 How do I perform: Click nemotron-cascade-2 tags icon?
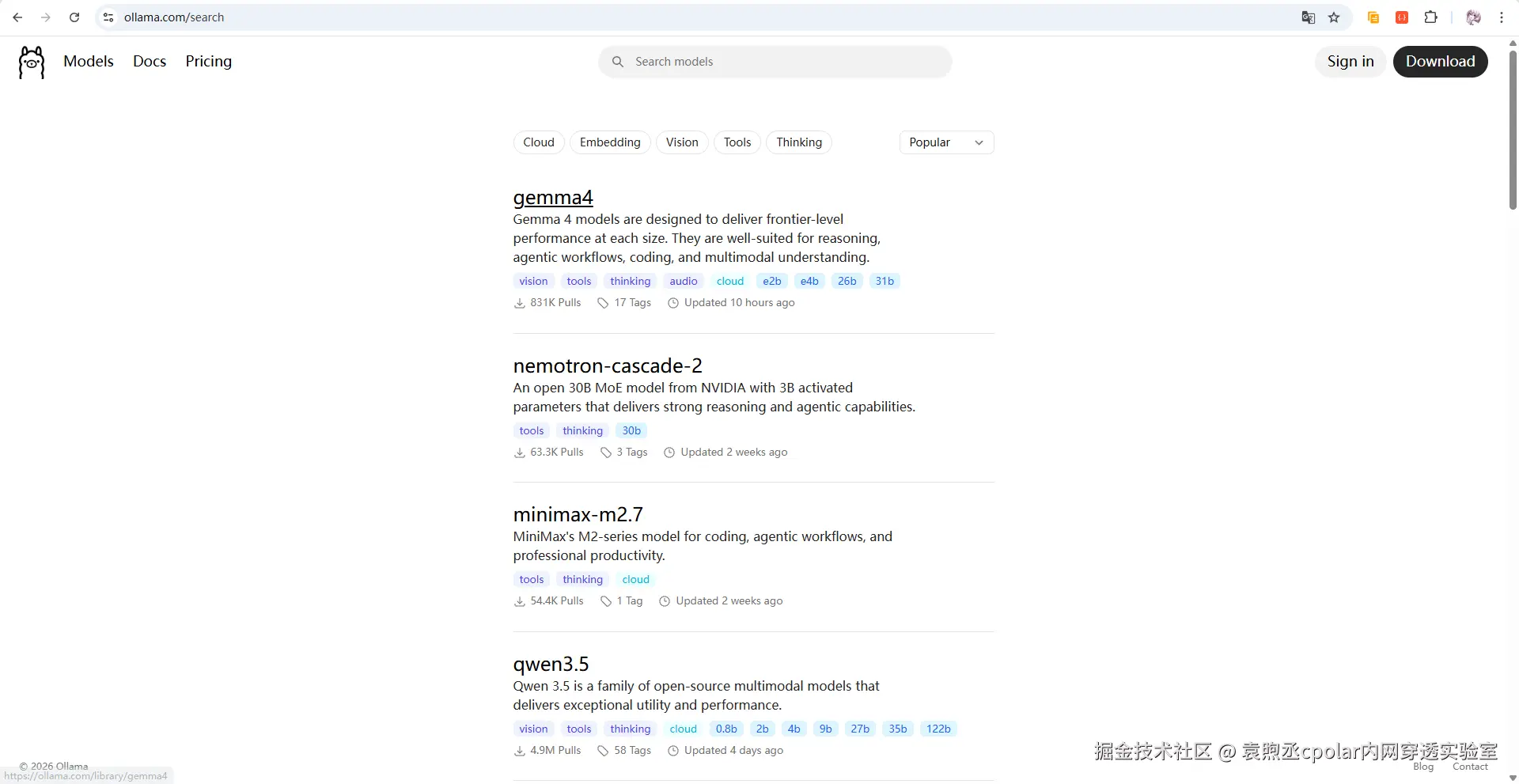(x=606, y=453)
